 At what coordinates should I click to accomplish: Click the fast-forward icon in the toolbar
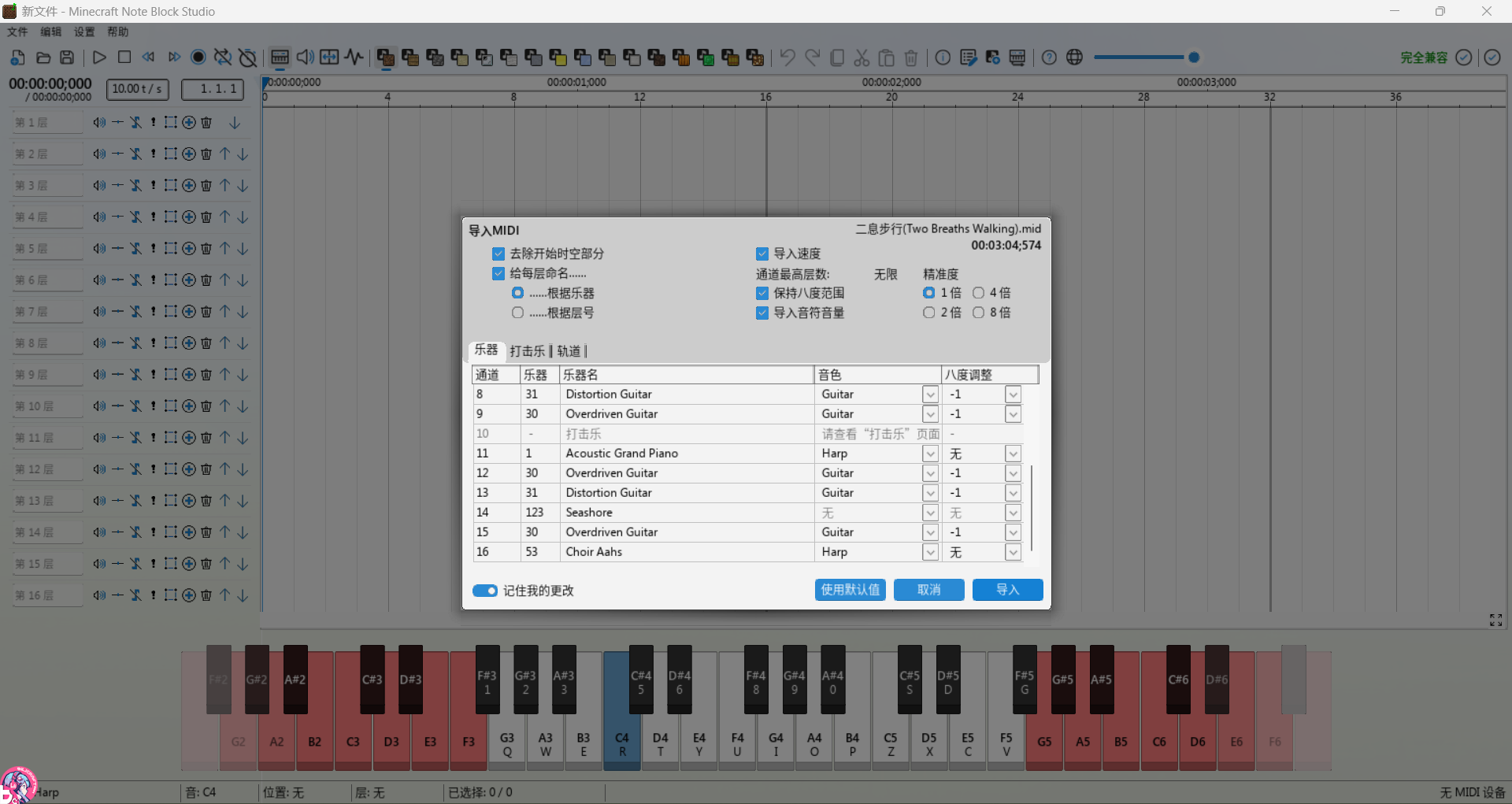click(x=174, y=57)
